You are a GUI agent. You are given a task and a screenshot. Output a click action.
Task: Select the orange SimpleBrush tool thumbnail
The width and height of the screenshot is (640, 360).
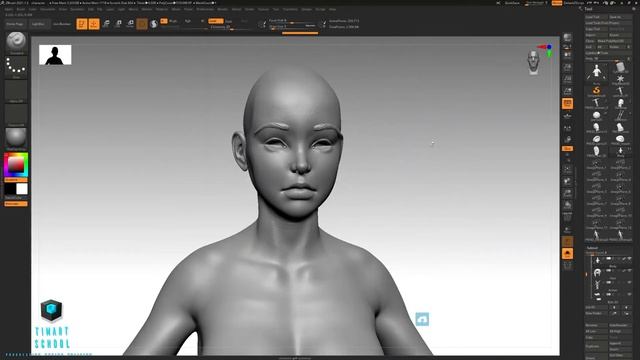[x=596, y=91]
